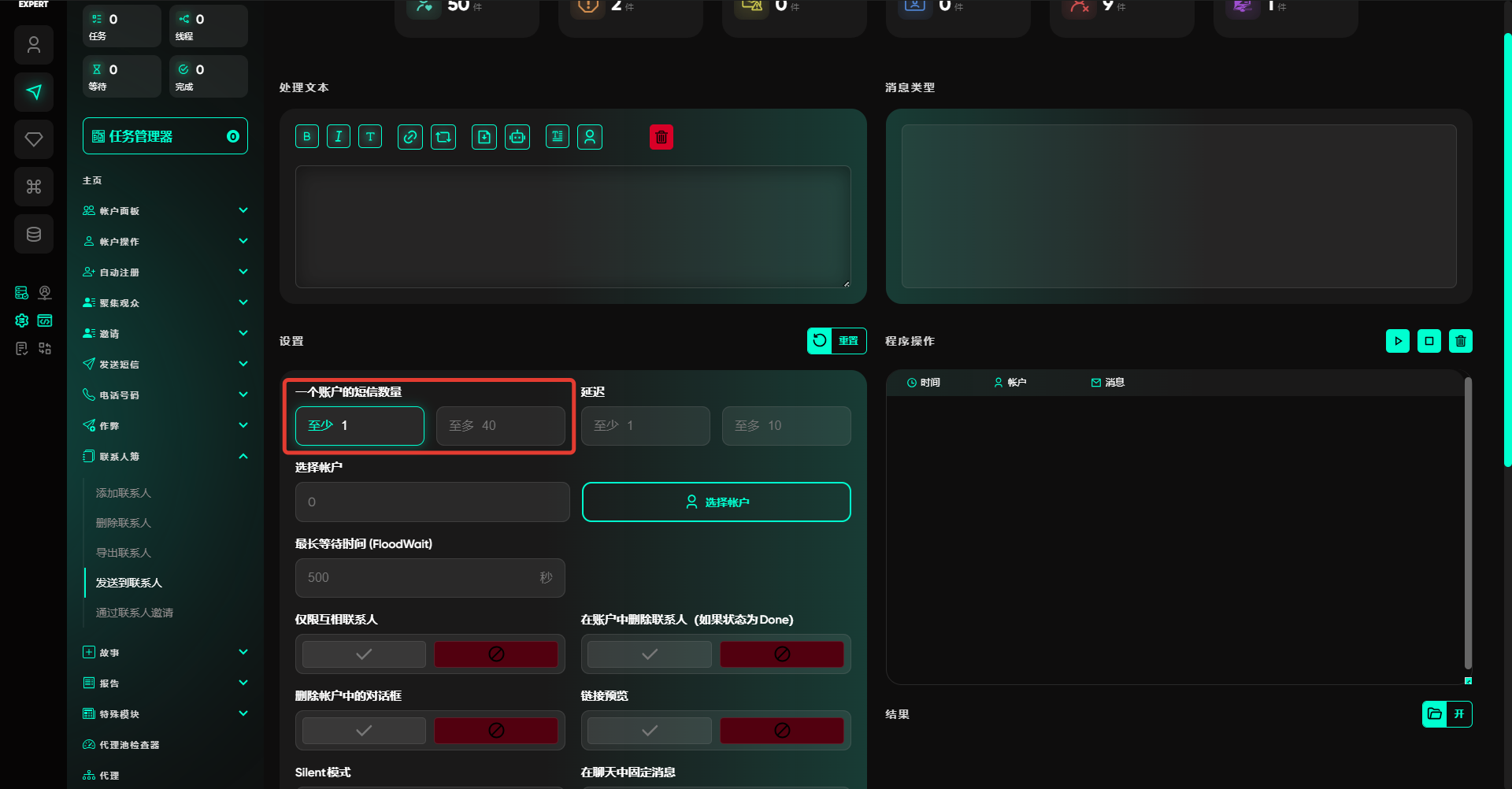Click the heart icon in left sidebar

click(34, 139)
